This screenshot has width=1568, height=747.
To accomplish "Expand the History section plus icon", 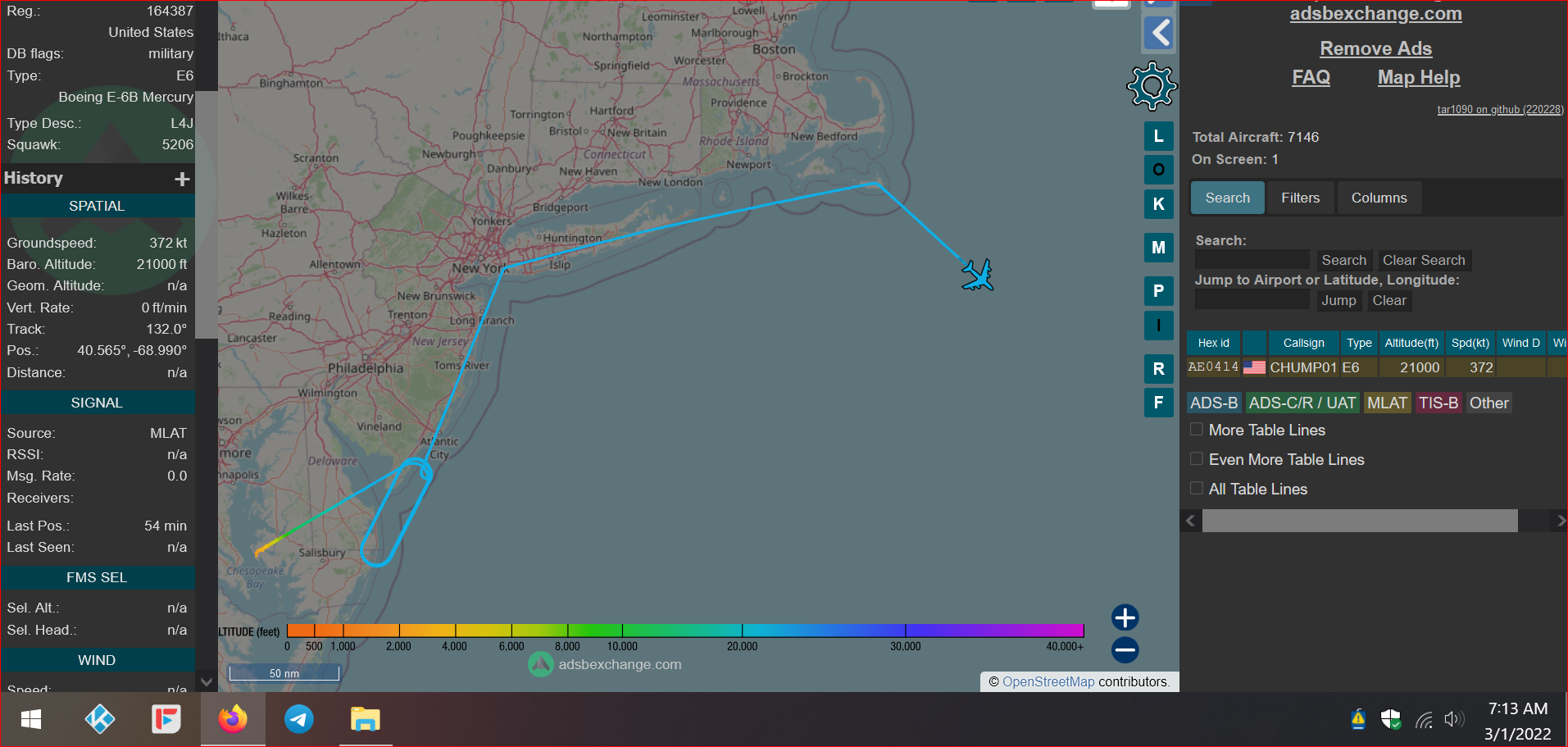I will pos(182,179).
